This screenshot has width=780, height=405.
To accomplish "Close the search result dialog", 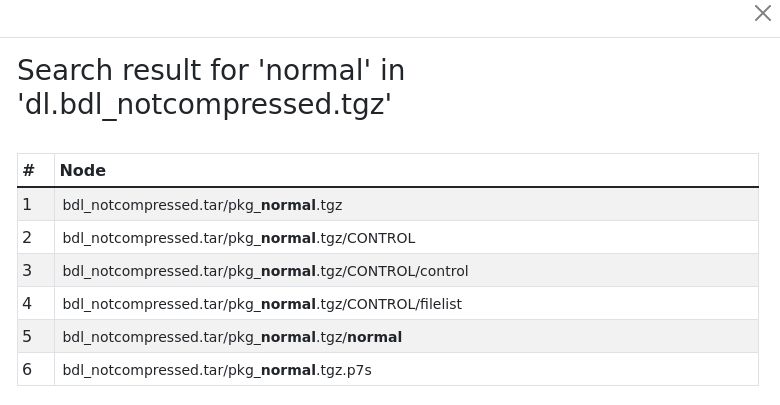I will click(762, 13).
